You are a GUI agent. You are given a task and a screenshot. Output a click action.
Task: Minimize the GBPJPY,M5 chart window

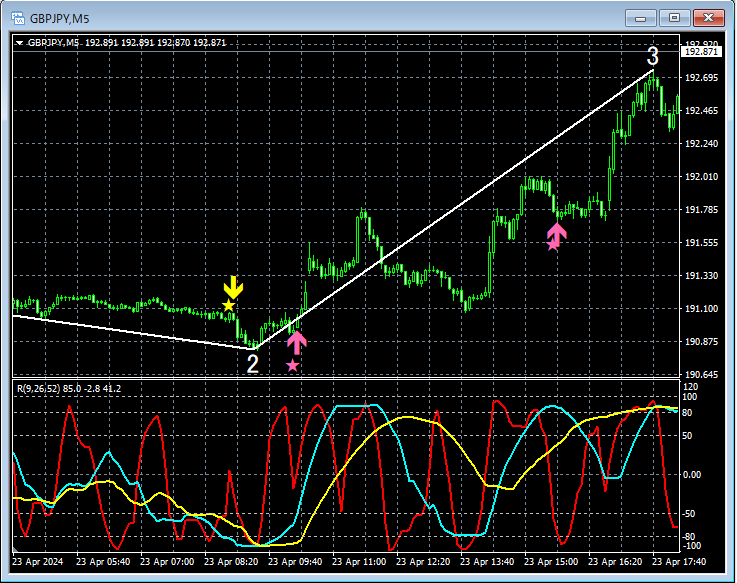coord(640,18)
